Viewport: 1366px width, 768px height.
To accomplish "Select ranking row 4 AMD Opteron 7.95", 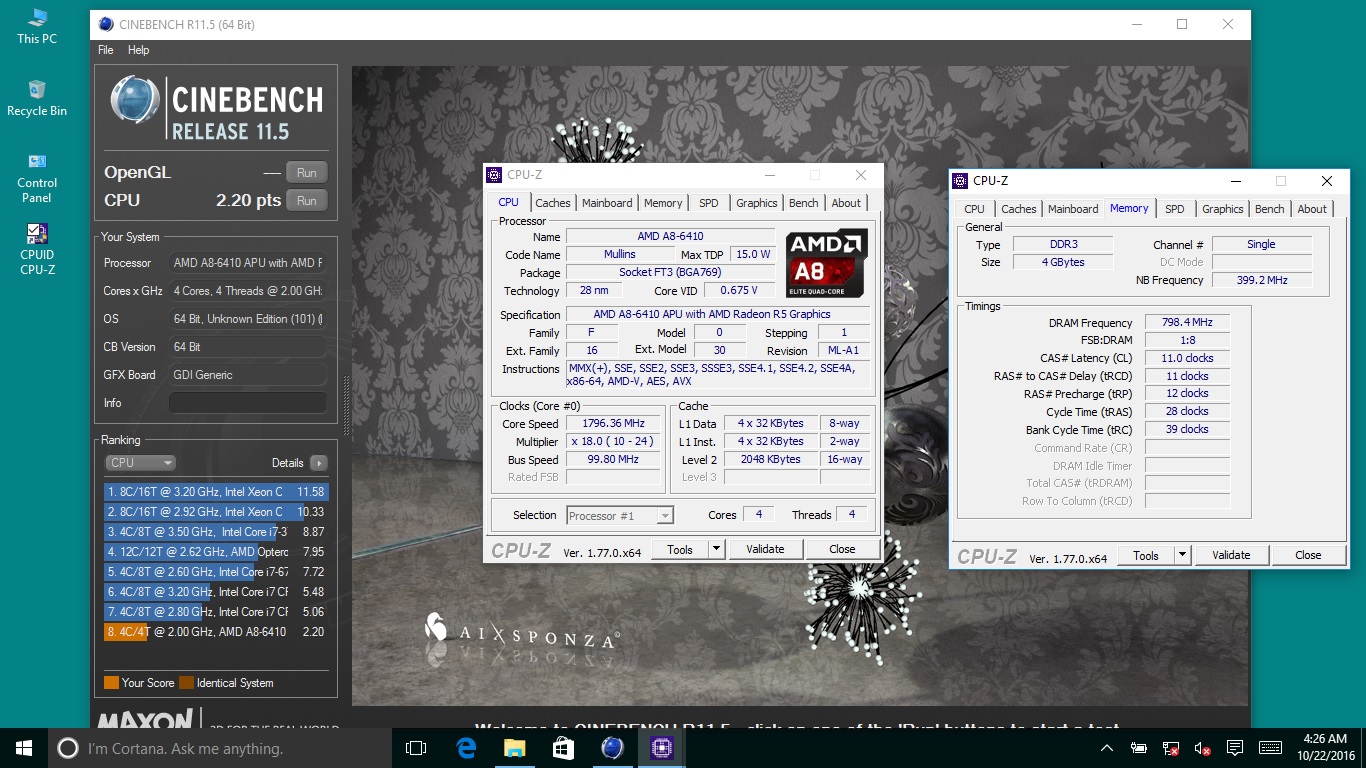I will (x=216, y=552).
